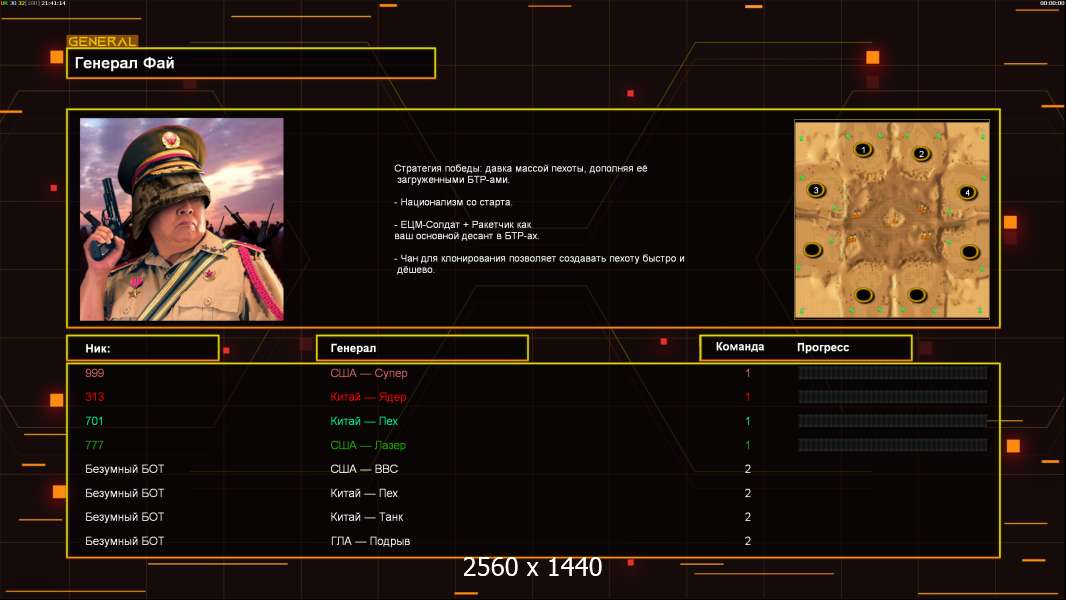1066x600 pixels.
Task: Click the General Fai portrait image
Action: click(182, 219)
